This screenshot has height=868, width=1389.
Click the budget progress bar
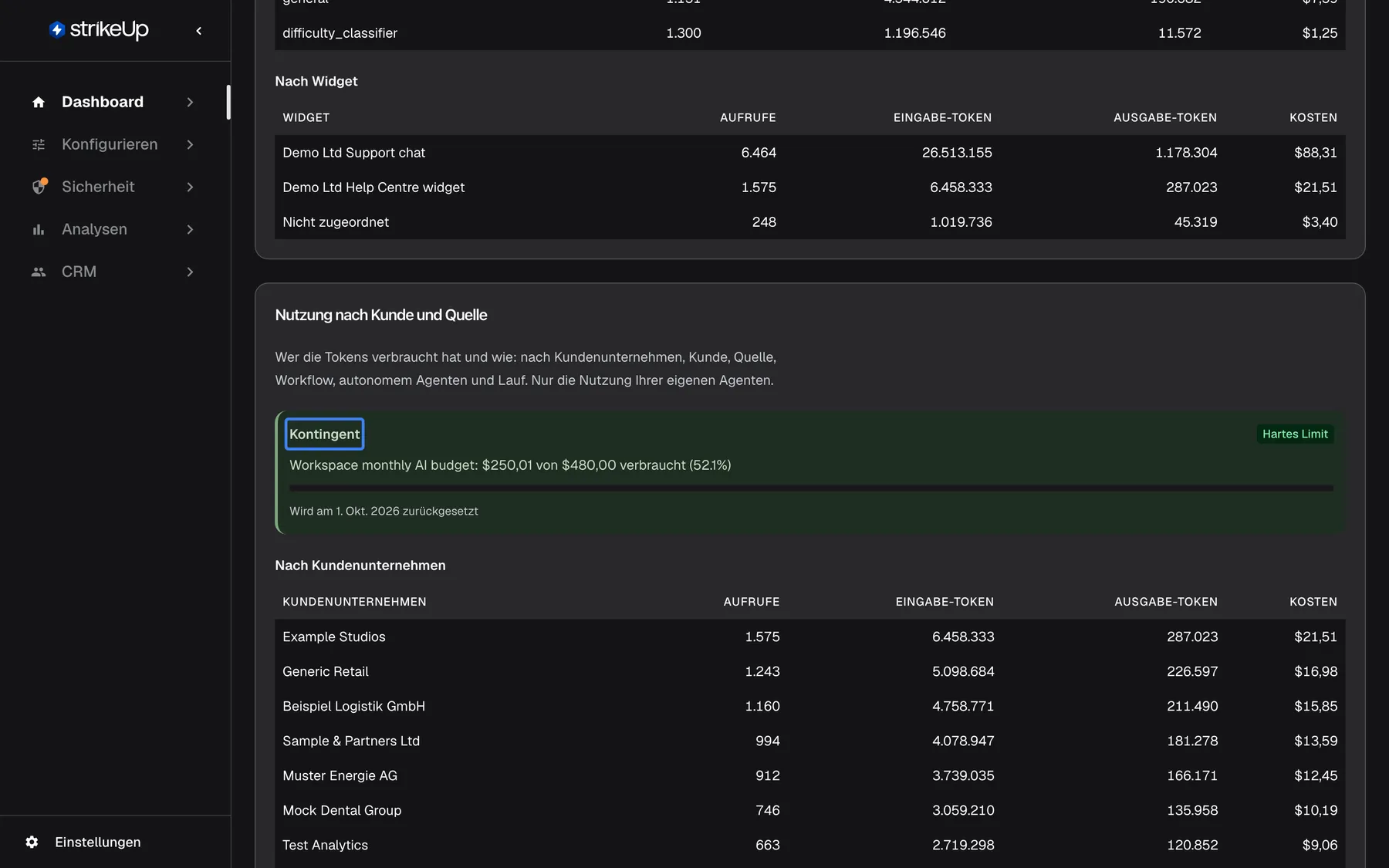[811, 488]
